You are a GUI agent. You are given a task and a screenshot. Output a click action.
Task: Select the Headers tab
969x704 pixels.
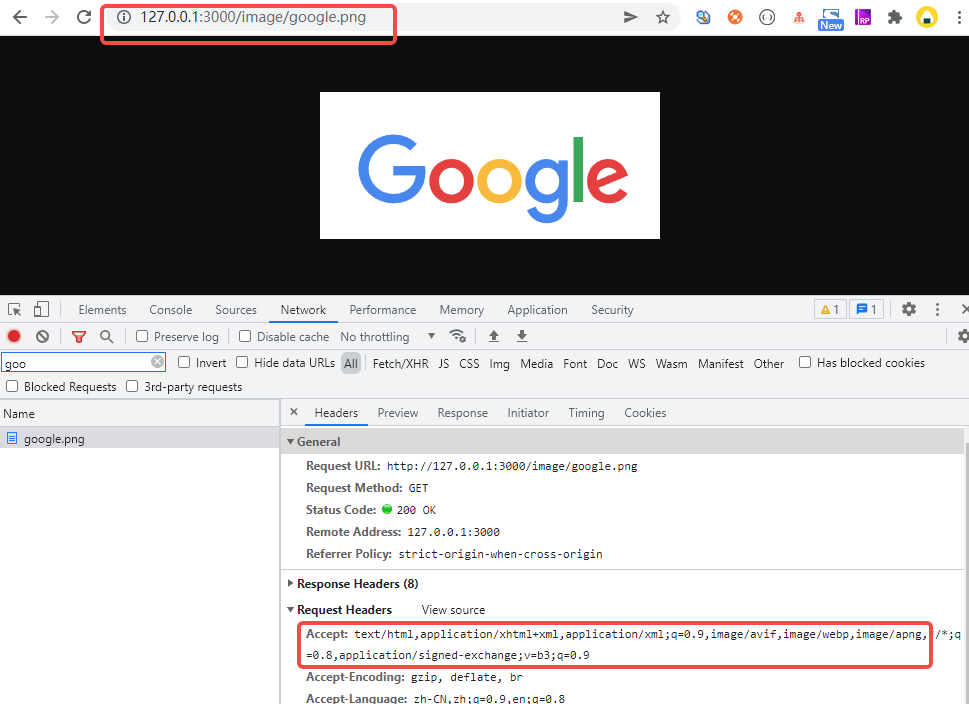[x=336, y=413]
